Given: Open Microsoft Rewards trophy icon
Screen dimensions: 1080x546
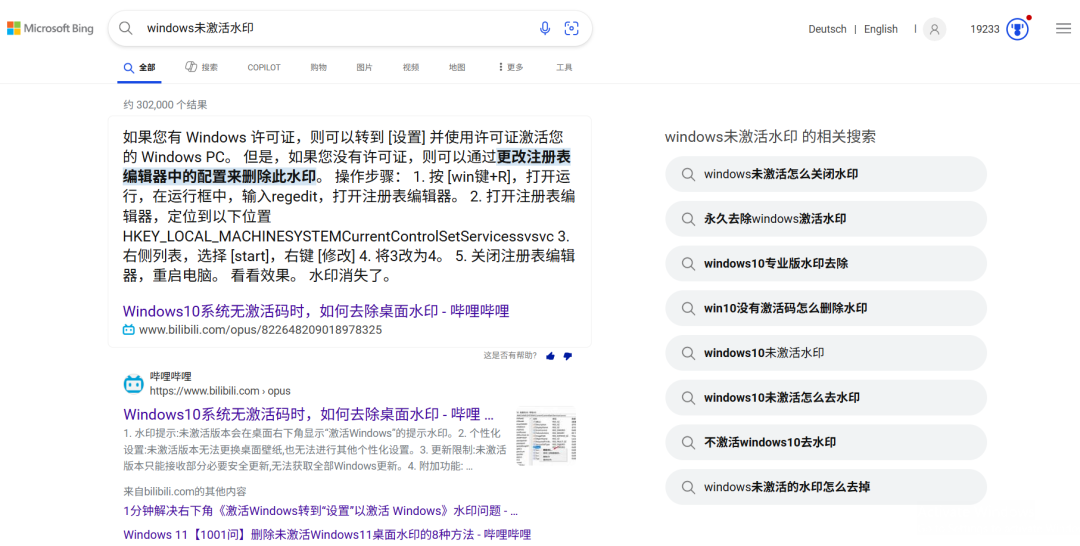Looking at the screenshot, I should pyautogui.click(x=1017, y=29).
